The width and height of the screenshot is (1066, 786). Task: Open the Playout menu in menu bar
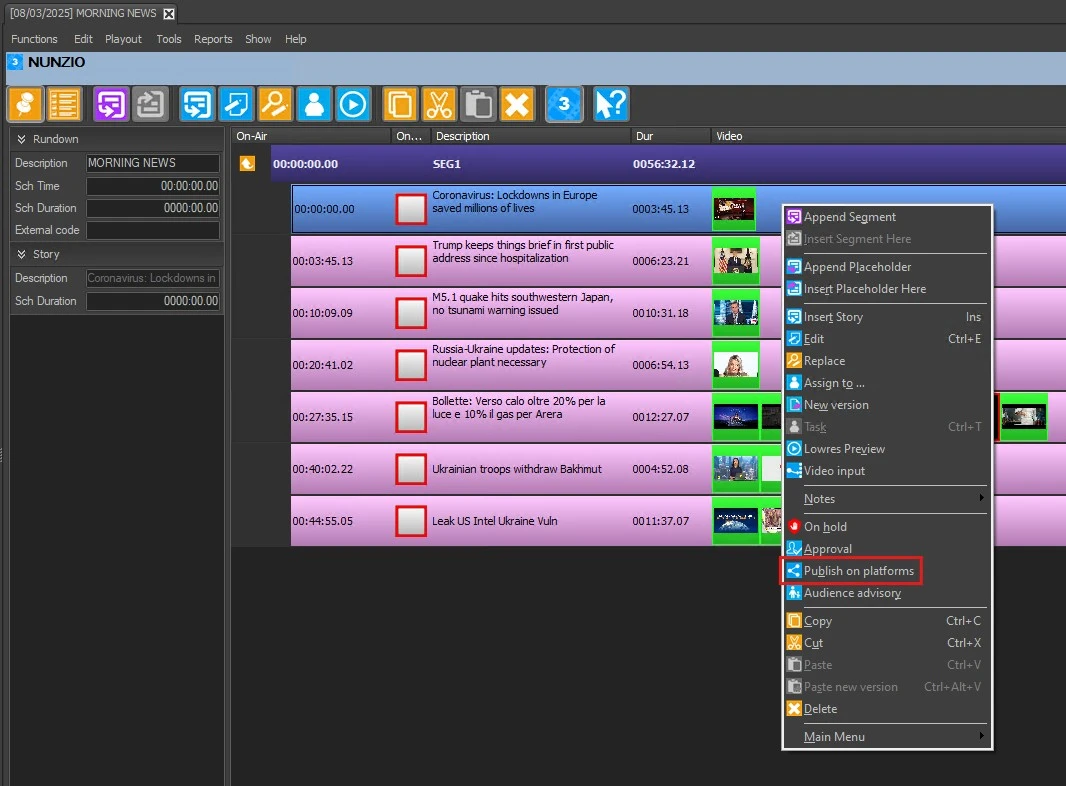click(124, 39)
